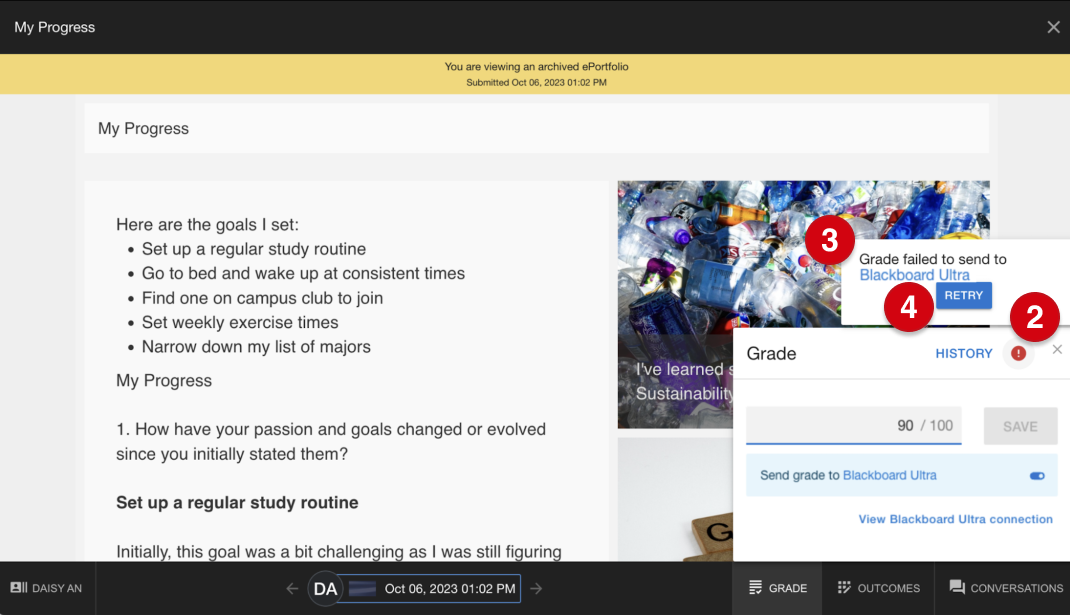Open View Blackboard Ultra connection link
1070x615 pixels.
pos(955,519)
